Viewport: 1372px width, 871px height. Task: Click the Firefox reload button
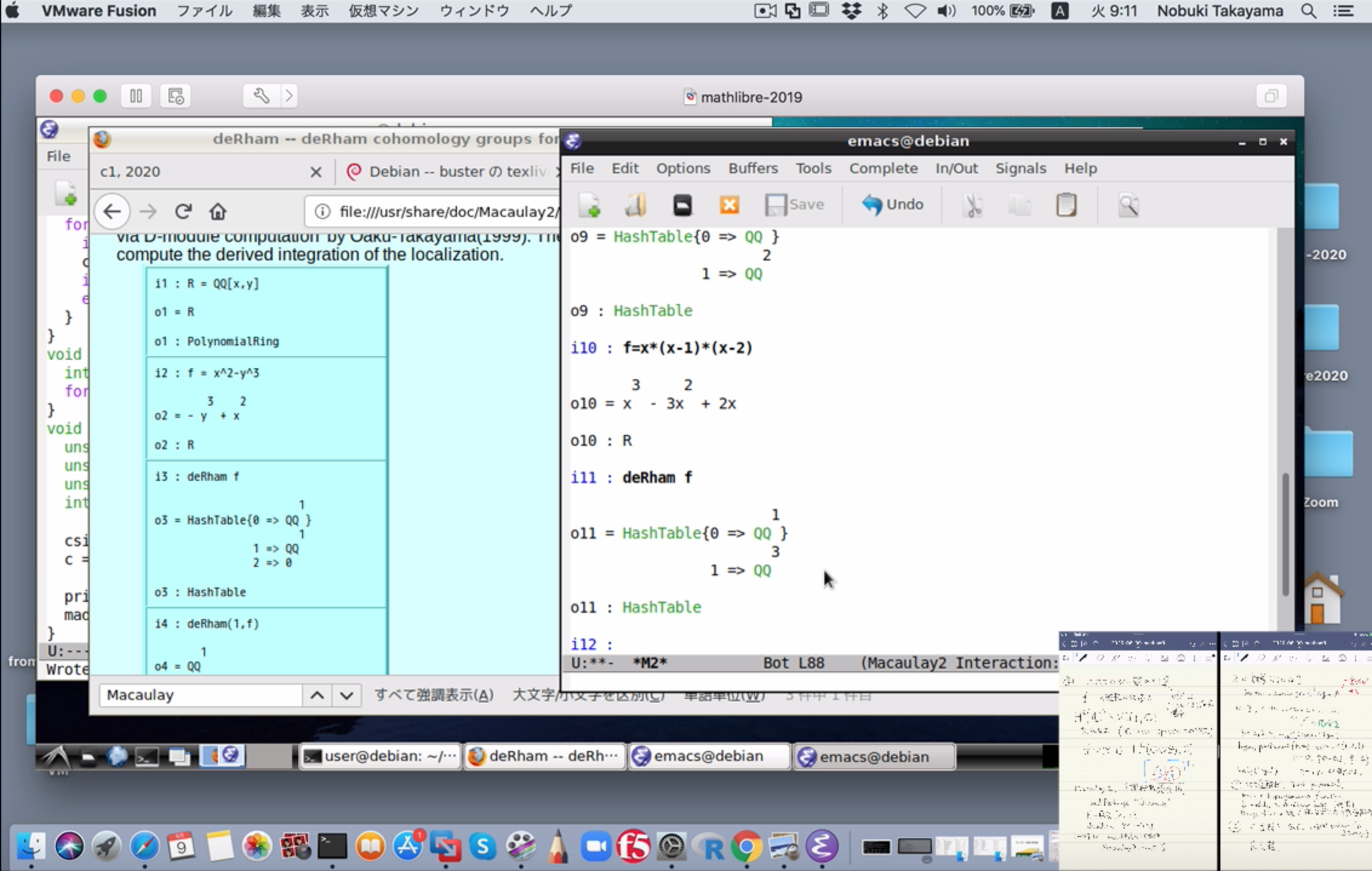coord(183,211)
